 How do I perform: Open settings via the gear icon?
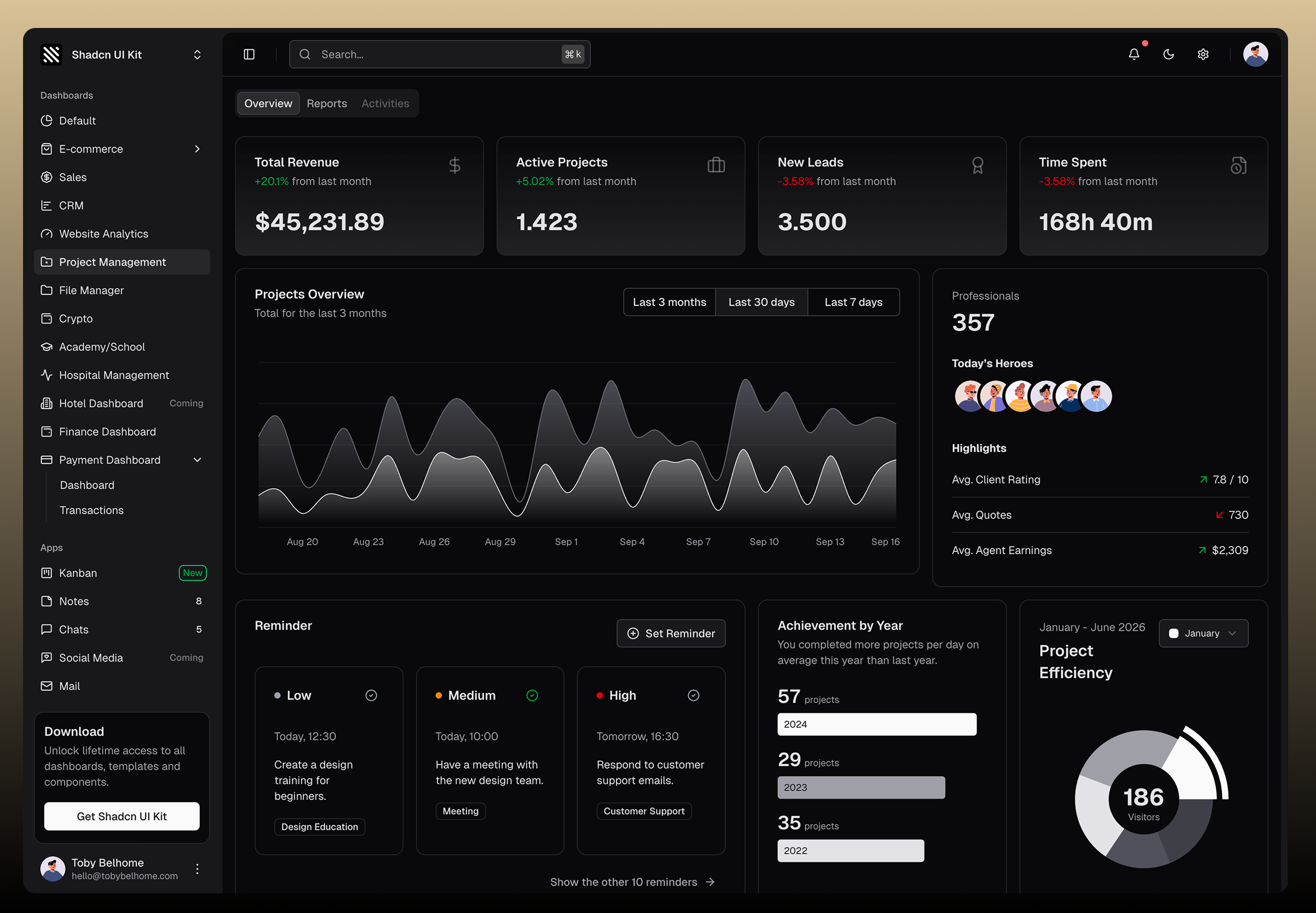tap(1202, 54)
